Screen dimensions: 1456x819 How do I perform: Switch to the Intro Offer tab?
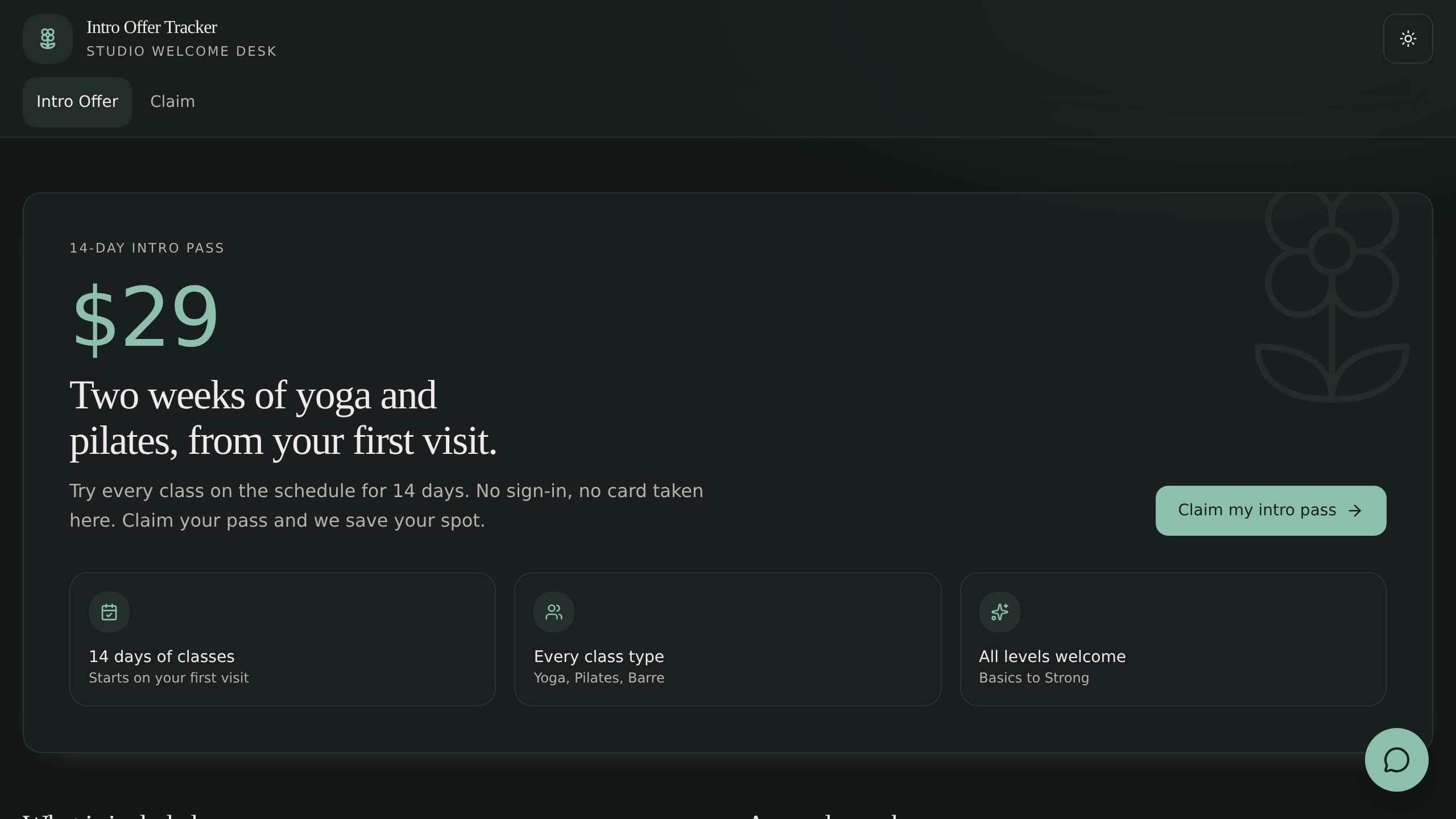[x=77, y=102]
